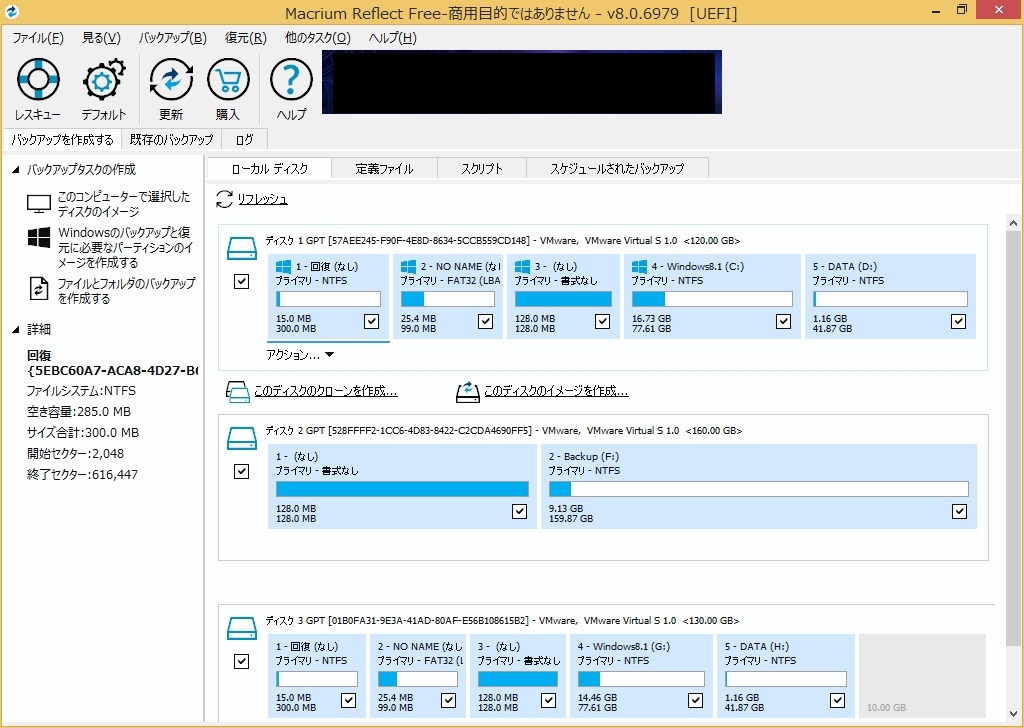
Task: Click Windows logo on Disk 1 NO NAME partition
Action: click(408, 266)
